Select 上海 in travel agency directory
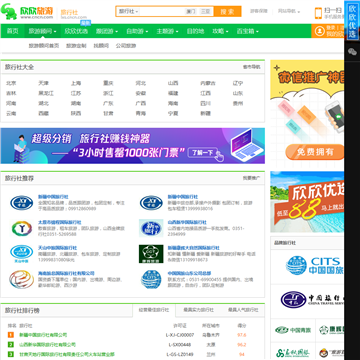 (76, 83)
